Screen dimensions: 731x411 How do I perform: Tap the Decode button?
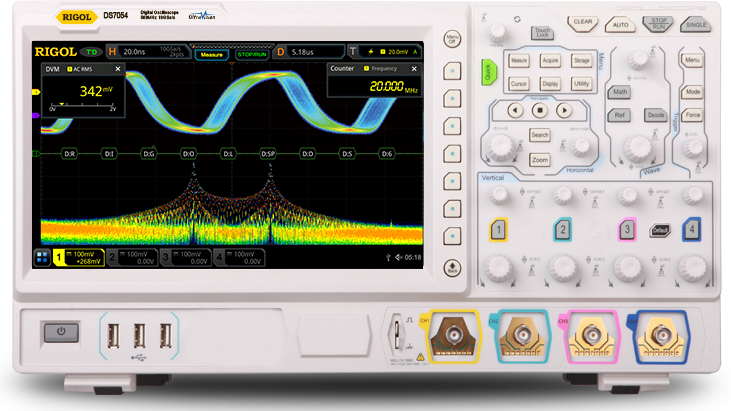(x=656, y=115)
